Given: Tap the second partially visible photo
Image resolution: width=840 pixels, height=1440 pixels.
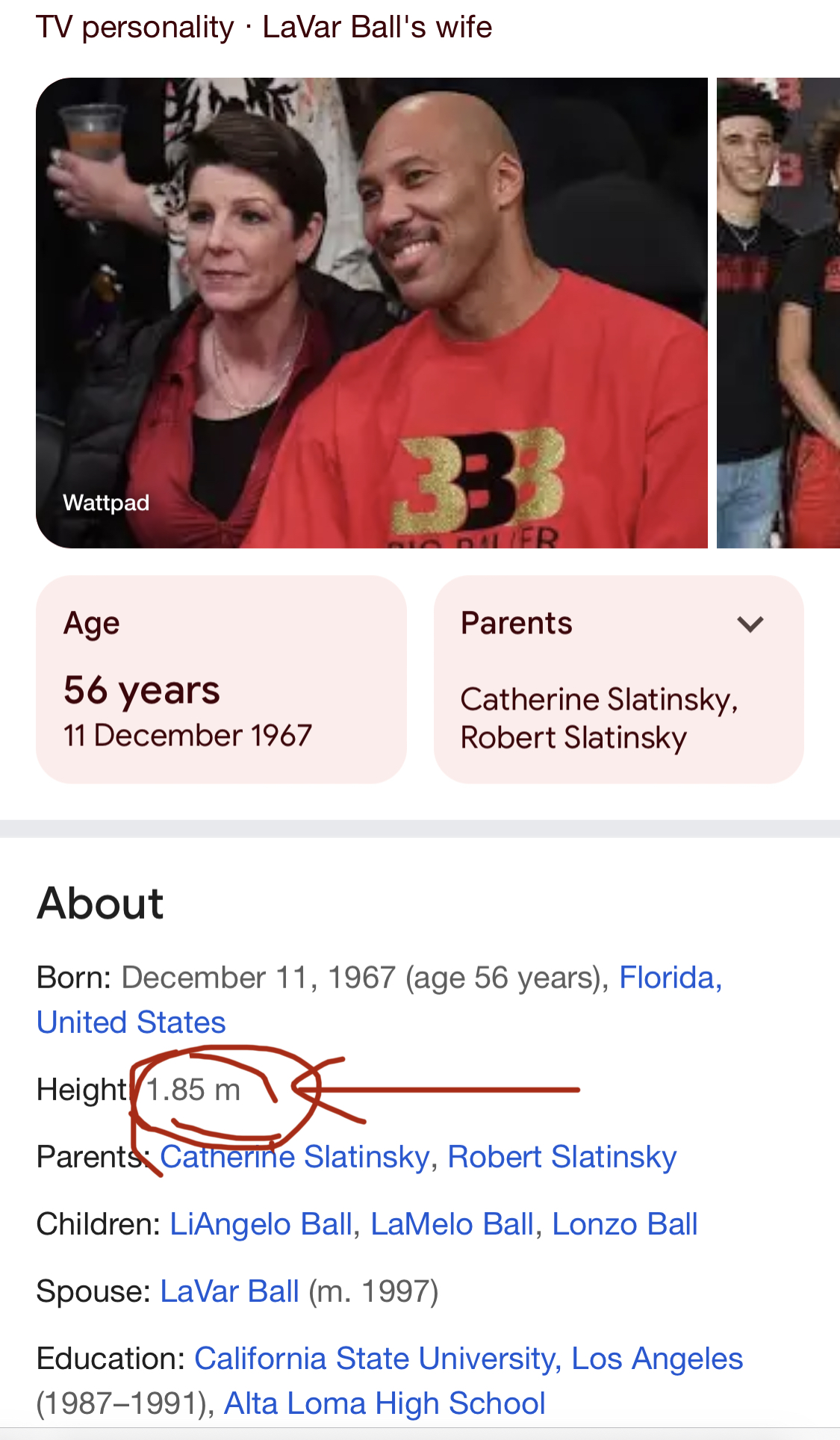Looking at the screenshot, I should point(777,312).
